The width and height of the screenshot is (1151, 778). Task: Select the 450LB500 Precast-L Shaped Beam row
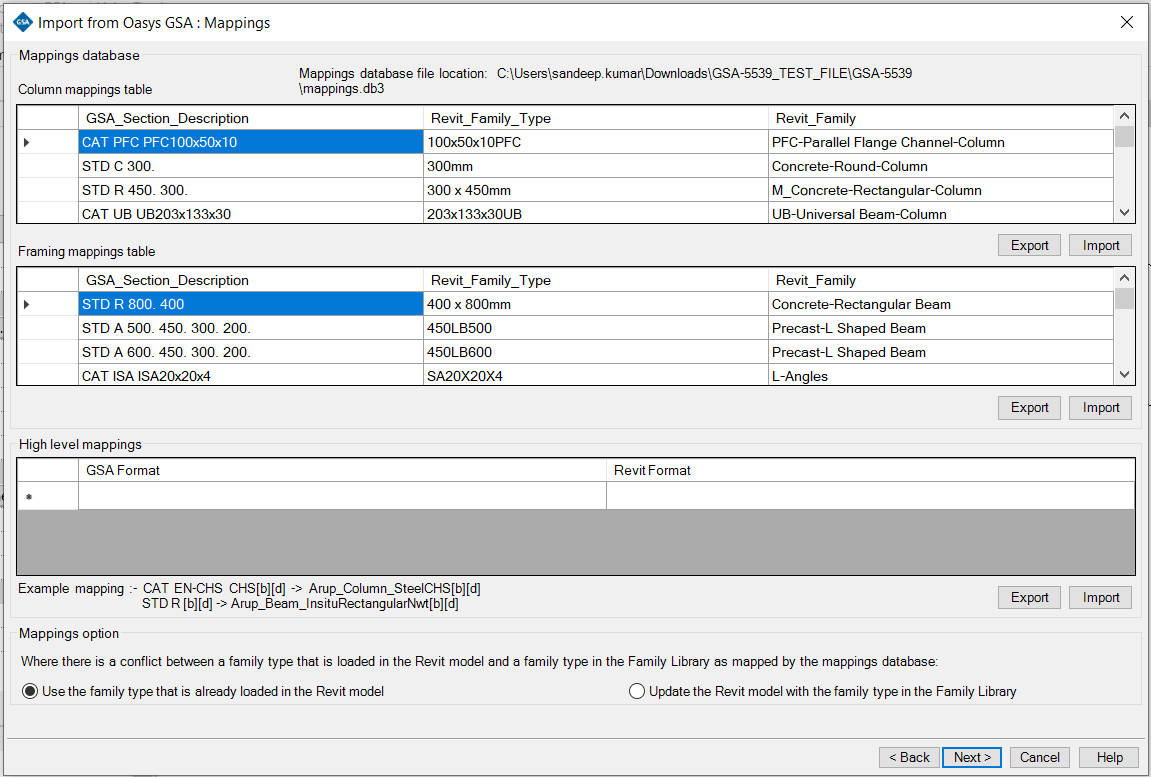[x=250, y=327]
